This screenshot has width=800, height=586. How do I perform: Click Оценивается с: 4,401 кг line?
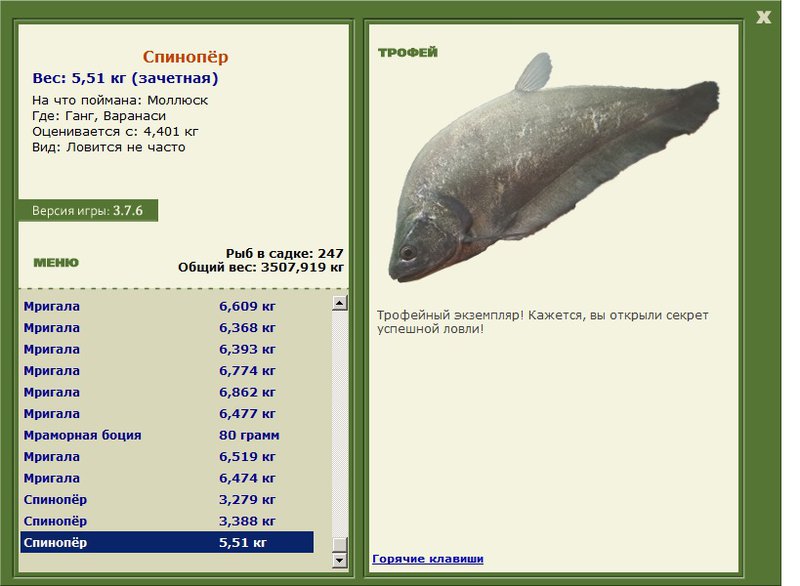(x=115, y=132)
